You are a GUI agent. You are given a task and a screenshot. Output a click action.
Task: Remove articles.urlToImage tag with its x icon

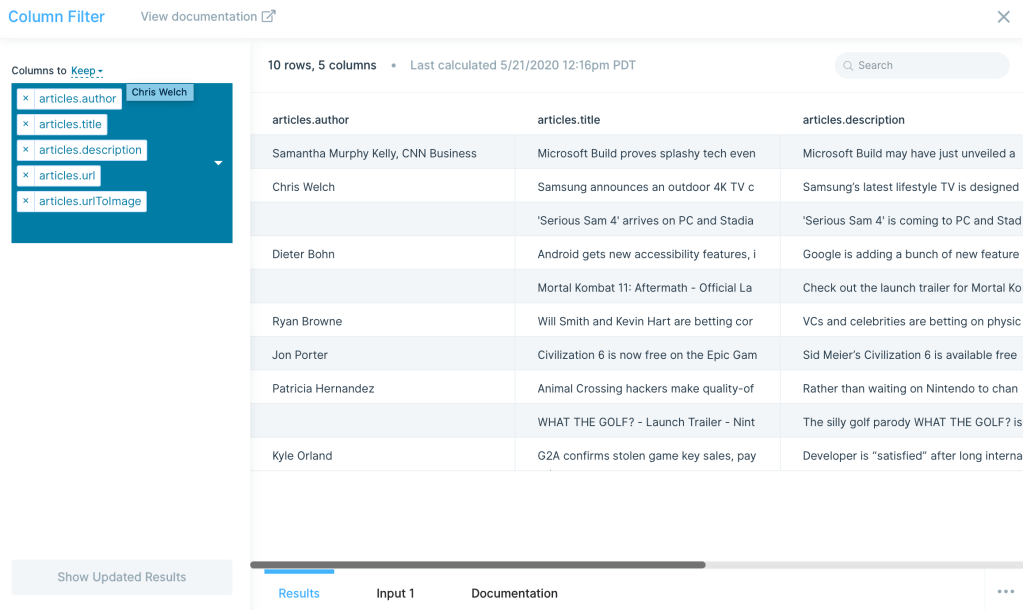point(26,202)
